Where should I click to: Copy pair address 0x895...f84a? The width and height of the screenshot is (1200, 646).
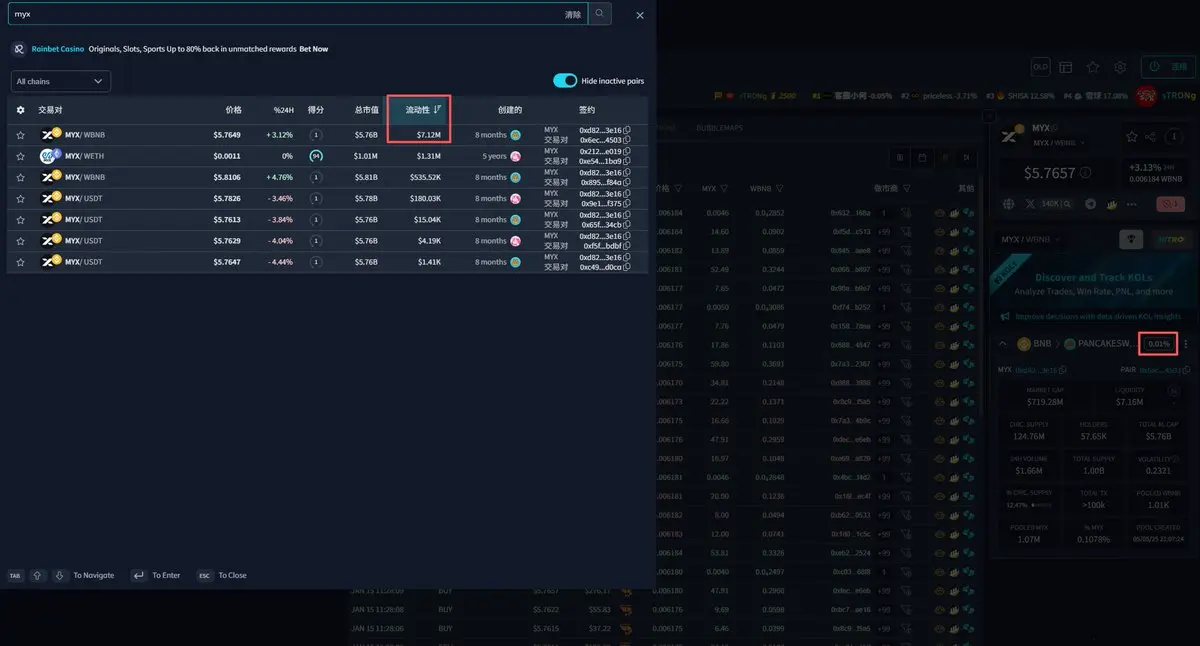click(x=627, y=182)
